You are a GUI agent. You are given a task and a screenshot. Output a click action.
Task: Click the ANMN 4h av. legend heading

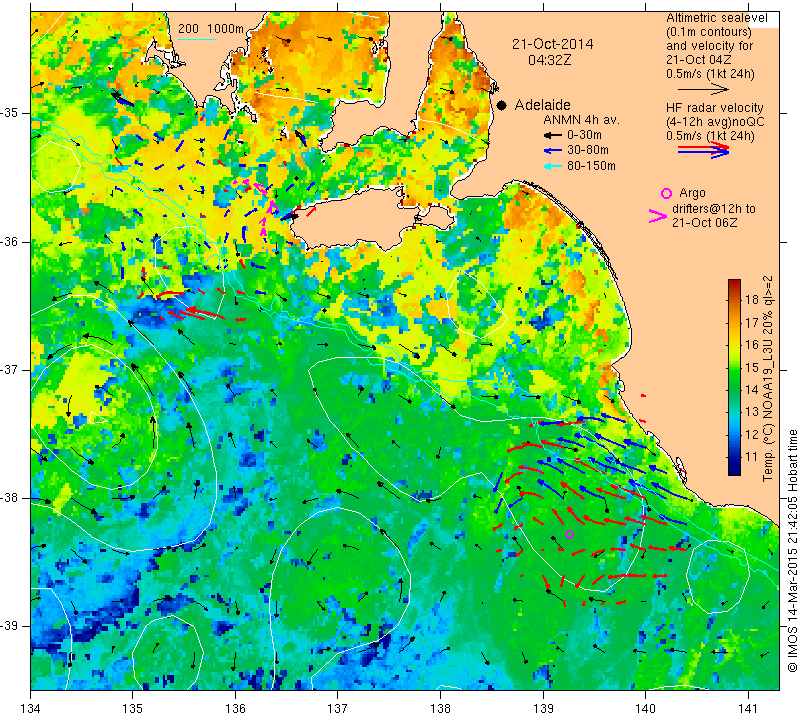tap(581, 120)
